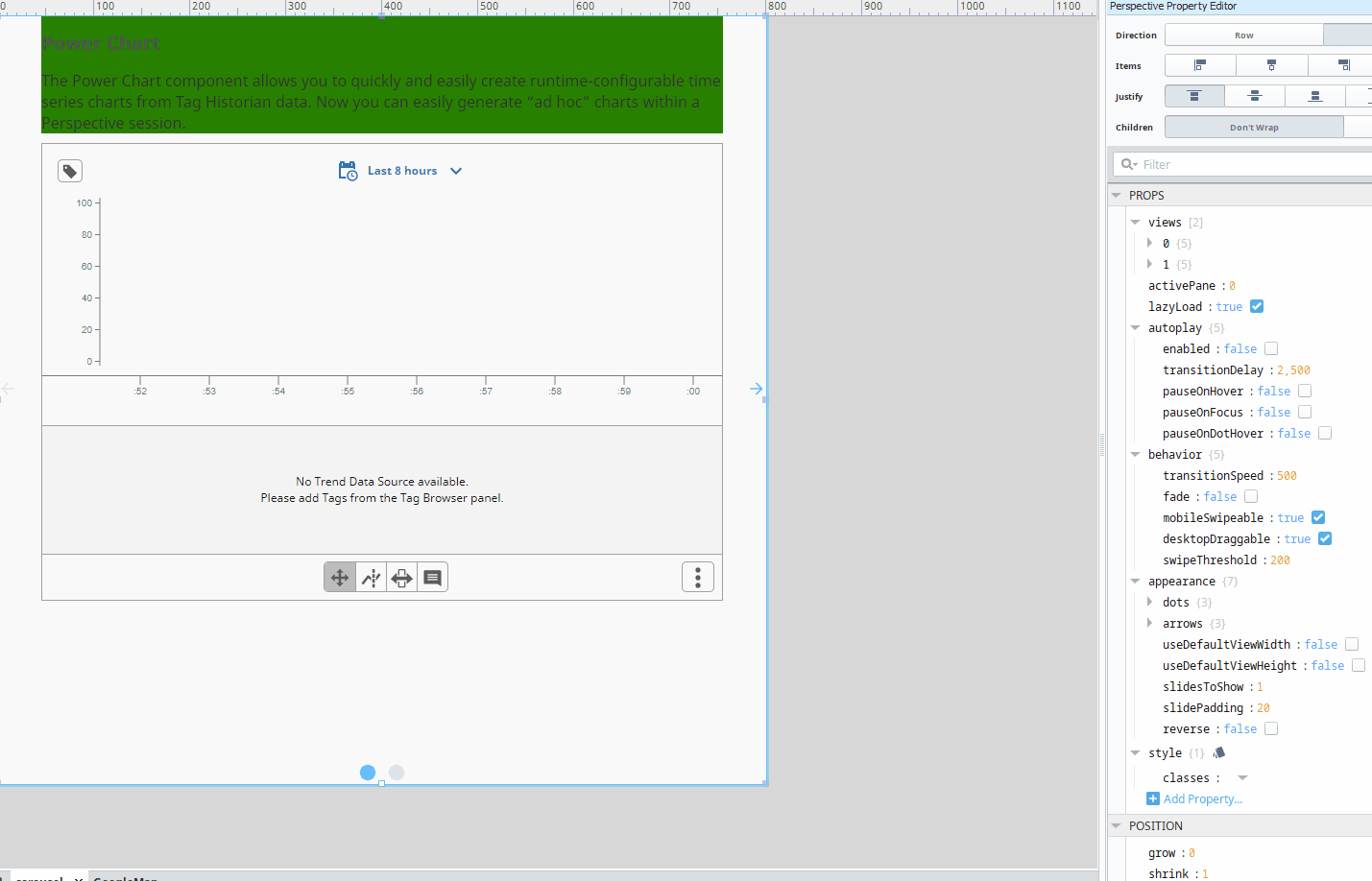The image size is (1372, 881).
Task: Enable the fade checkbox
Action: tap(1251, 496)
